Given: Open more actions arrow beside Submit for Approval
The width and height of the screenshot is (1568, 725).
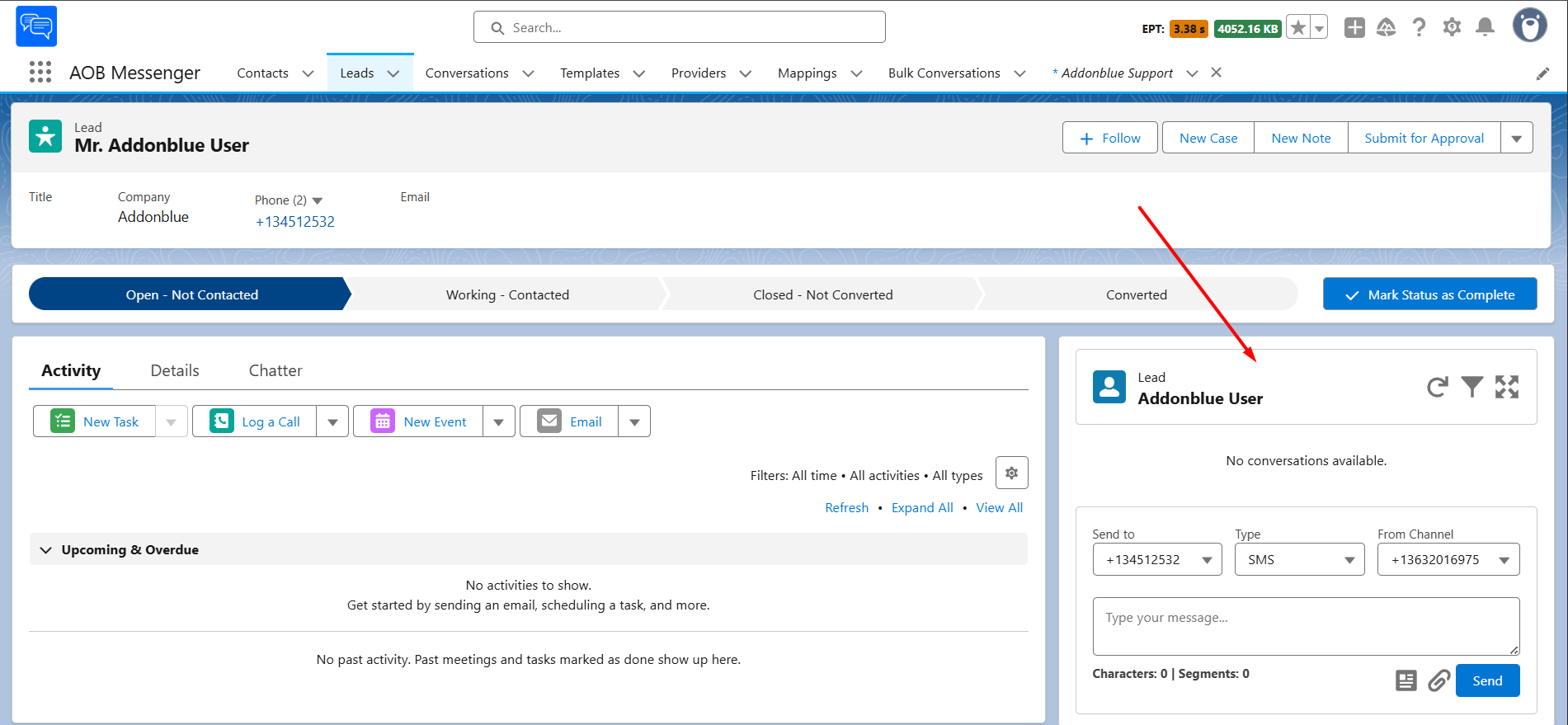Looking at the screenshot, I should click(1517, 138).
